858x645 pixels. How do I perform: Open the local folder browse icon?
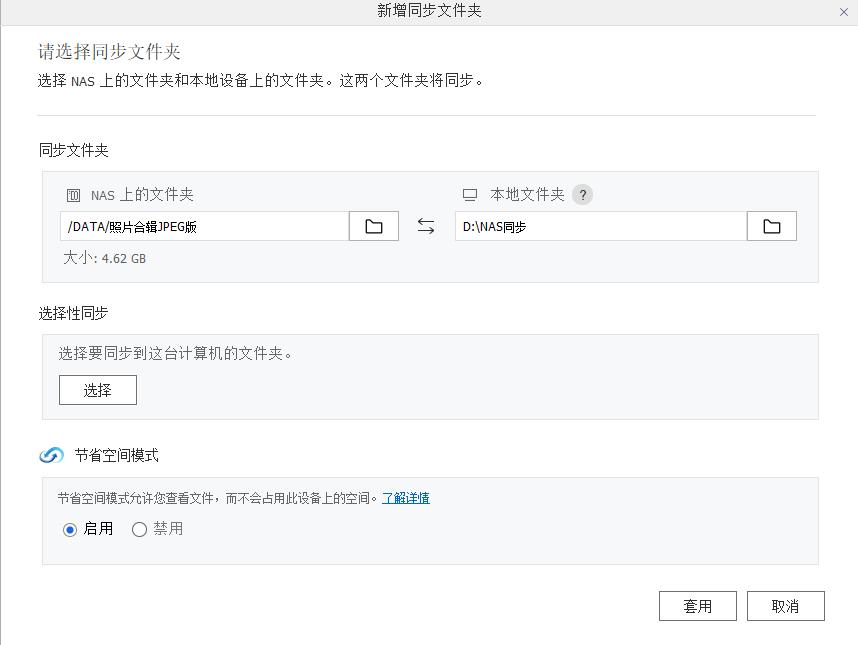tap(771, 226)
